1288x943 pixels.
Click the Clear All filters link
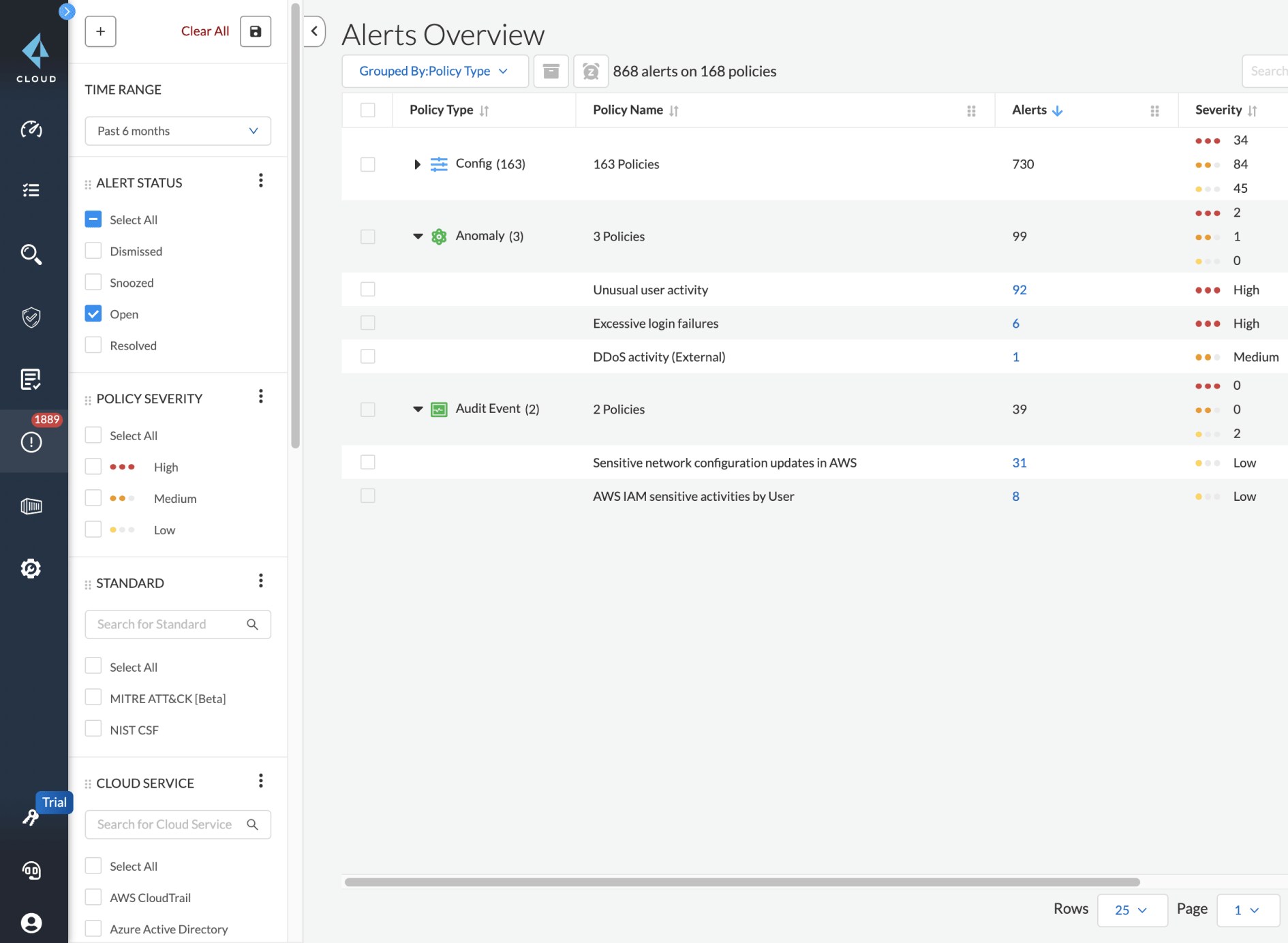(x=205, y=31)
